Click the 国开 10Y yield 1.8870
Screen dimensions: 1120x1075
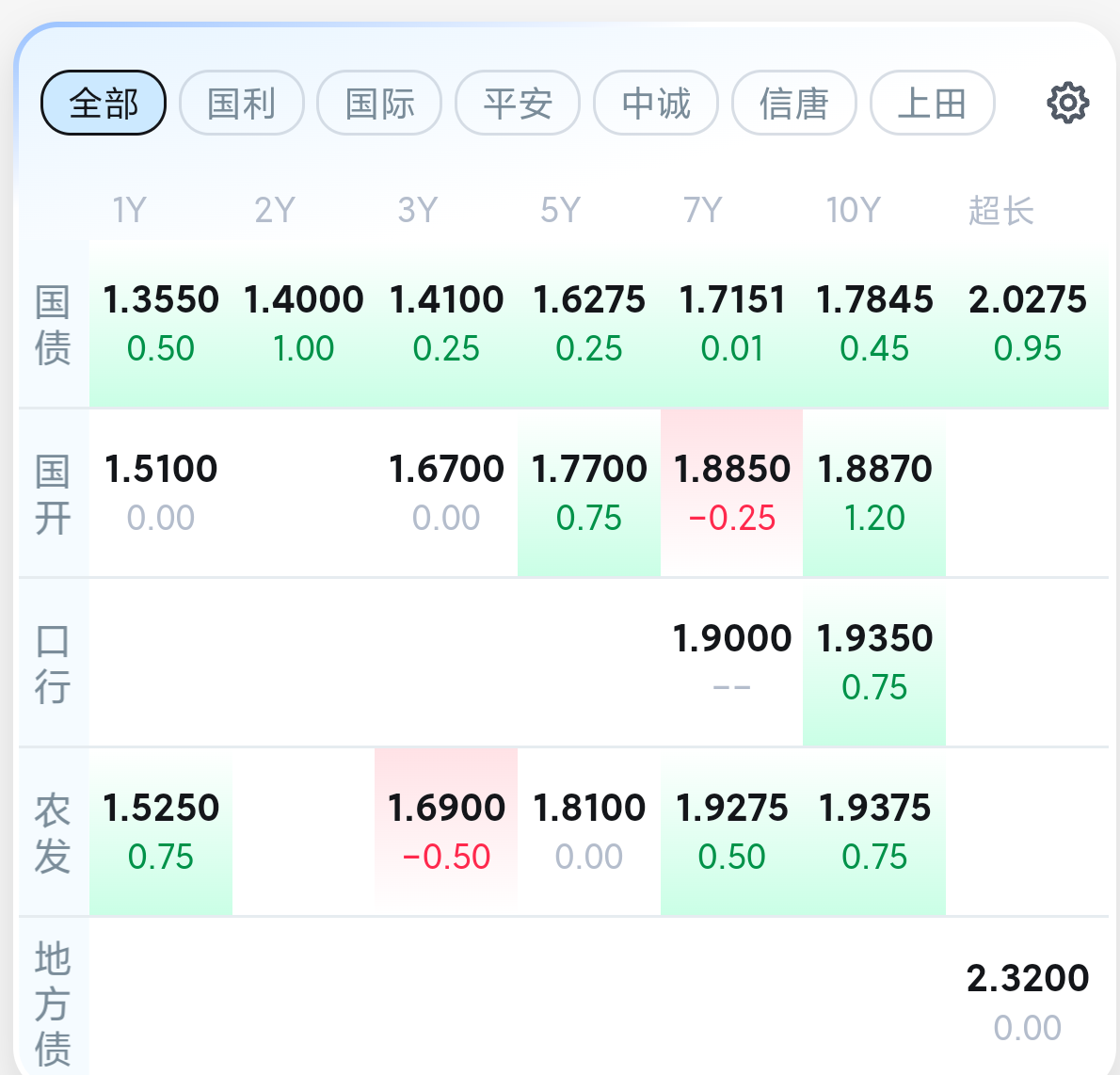tap(874, 493)
